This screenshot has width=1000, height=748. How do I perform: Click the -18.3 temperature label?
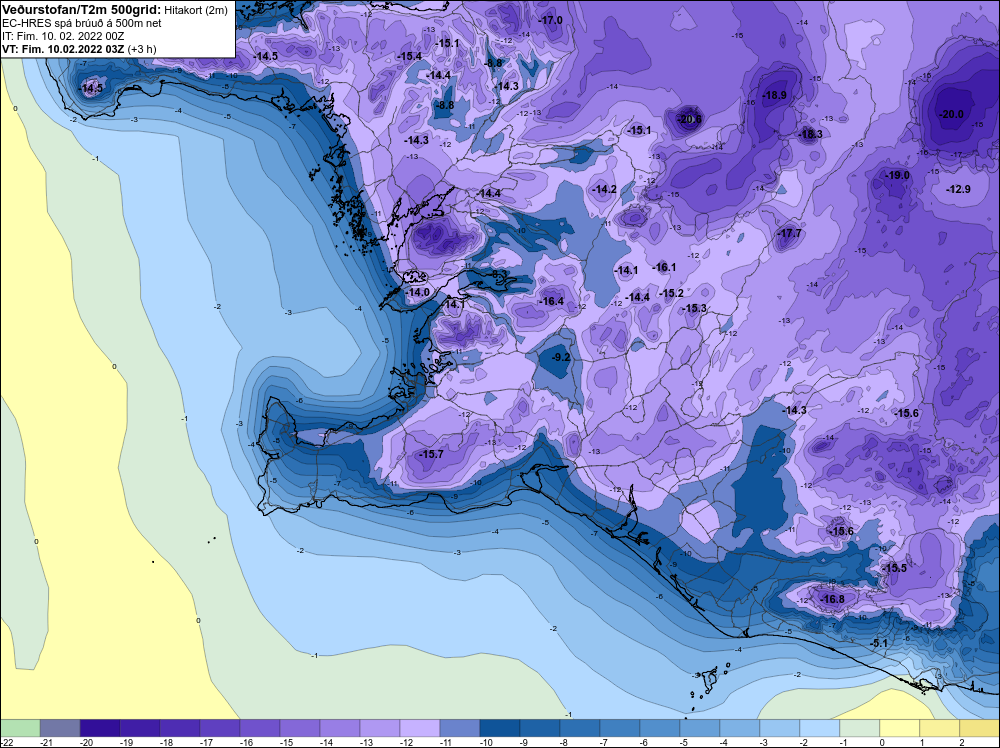tap(811, 134)
